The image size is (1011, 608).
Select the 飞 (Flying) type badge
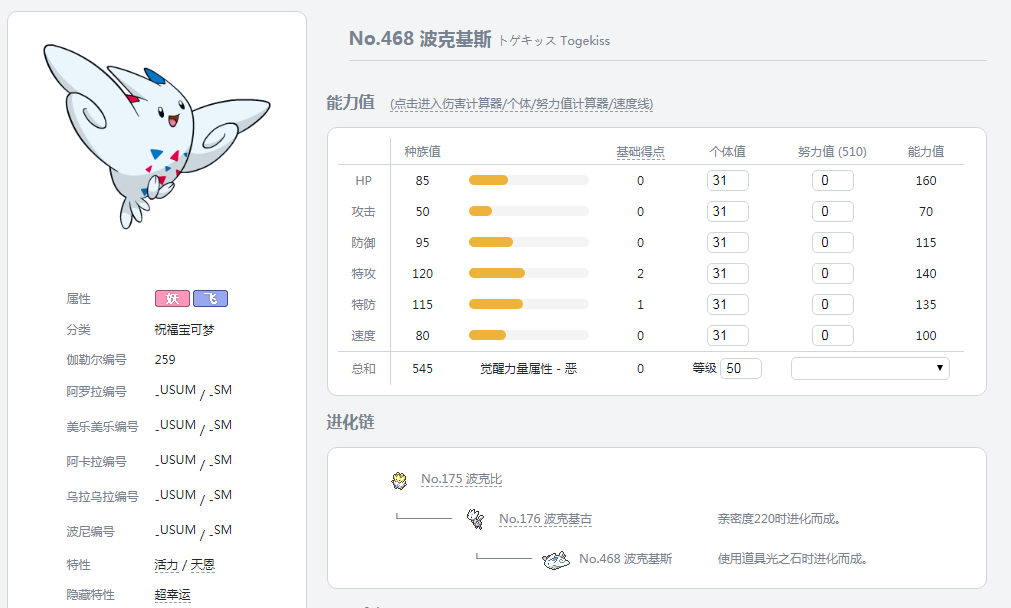[x=210, y=299]
